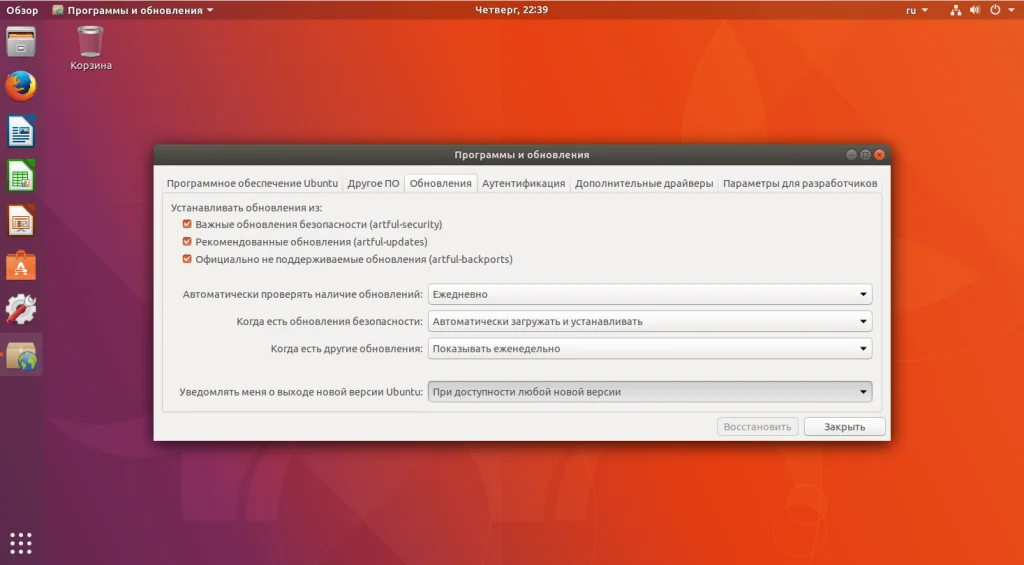The height and width of the screenshot is (565, 1024).
Task: Click the Устанавливать обновления из: label
Action: (x=247, y=208)
